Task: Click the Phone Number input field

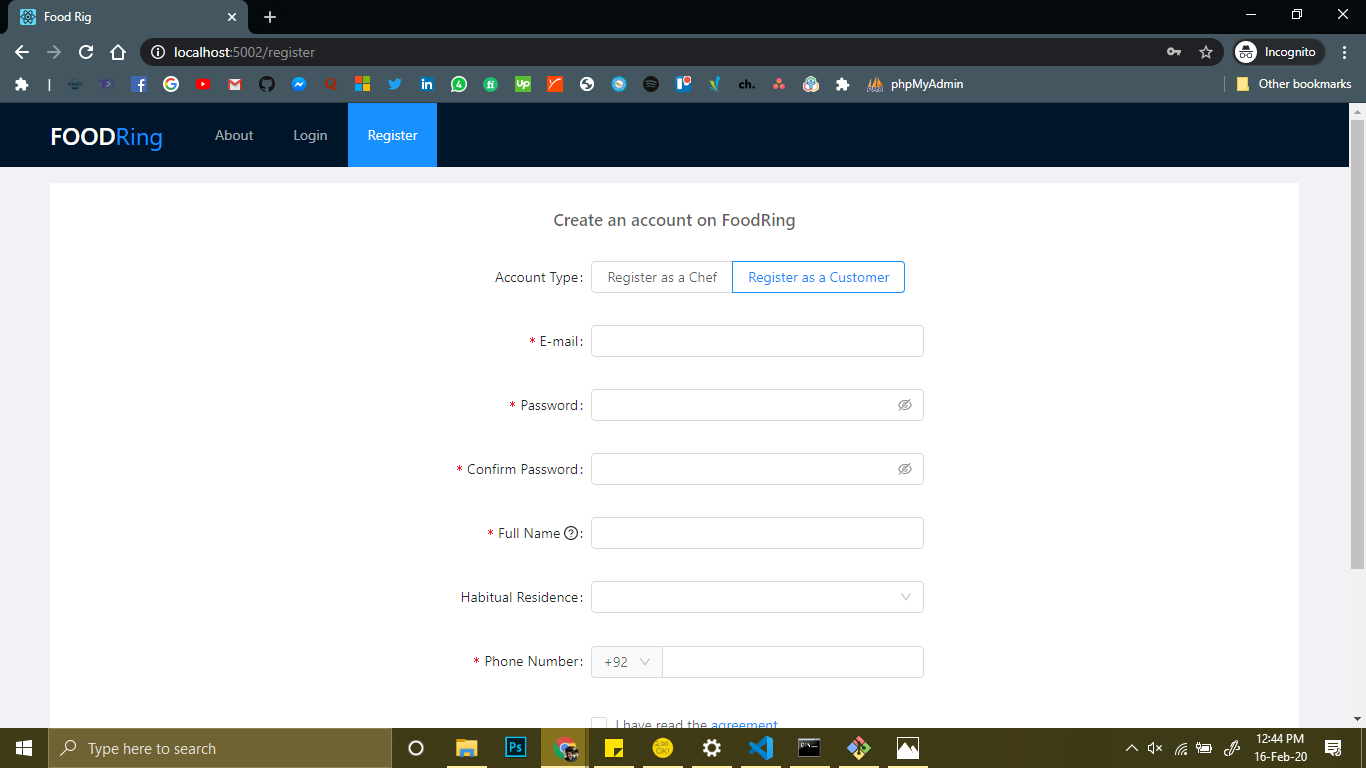Action: (x=793, y=662)
